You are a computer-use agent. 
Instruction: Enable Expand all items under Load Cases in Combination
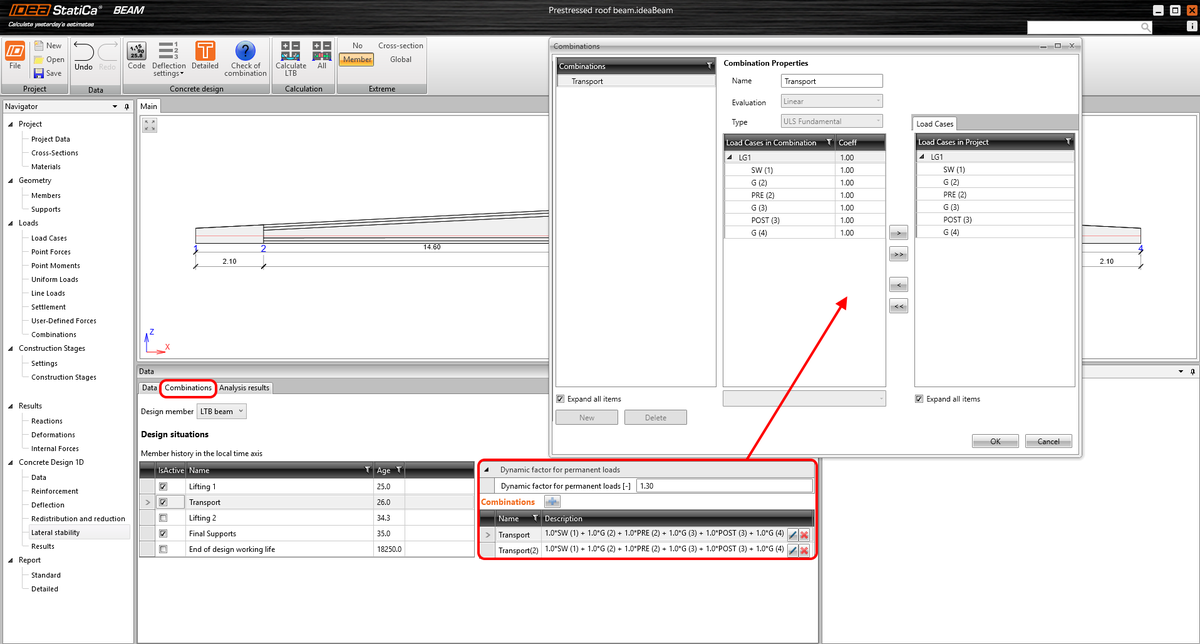(x=562, y=398)
